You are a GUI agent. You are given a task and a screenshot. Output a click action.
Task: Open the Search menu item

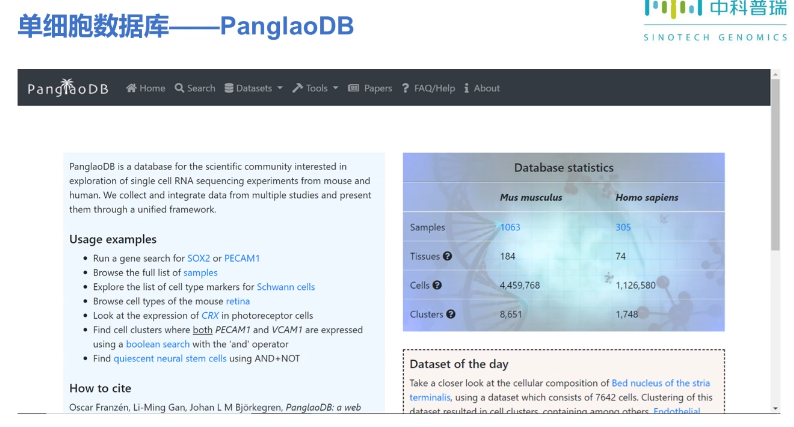[195, 88]
